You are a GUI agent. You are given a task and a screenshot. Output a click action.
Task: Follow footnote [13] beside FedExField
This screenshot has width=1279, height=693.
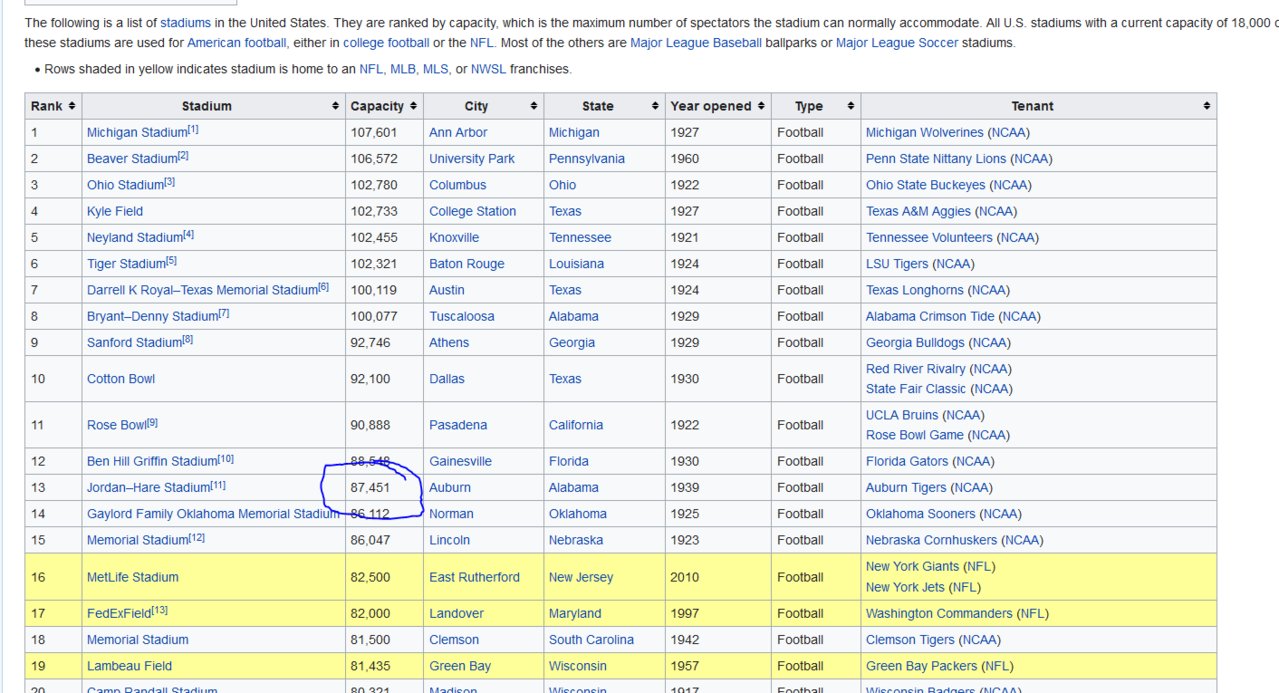click(x=159, y=610)
